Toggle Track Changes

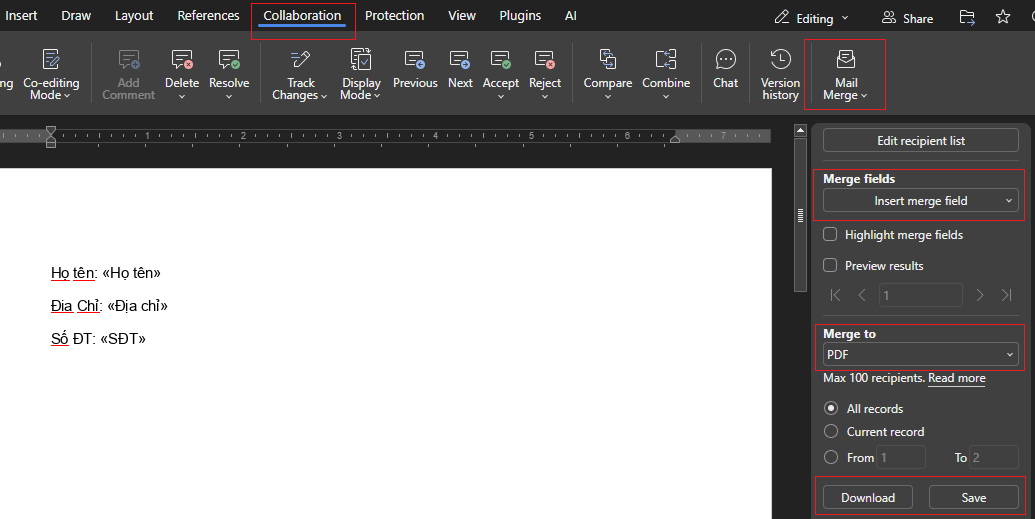click(300, 74)
